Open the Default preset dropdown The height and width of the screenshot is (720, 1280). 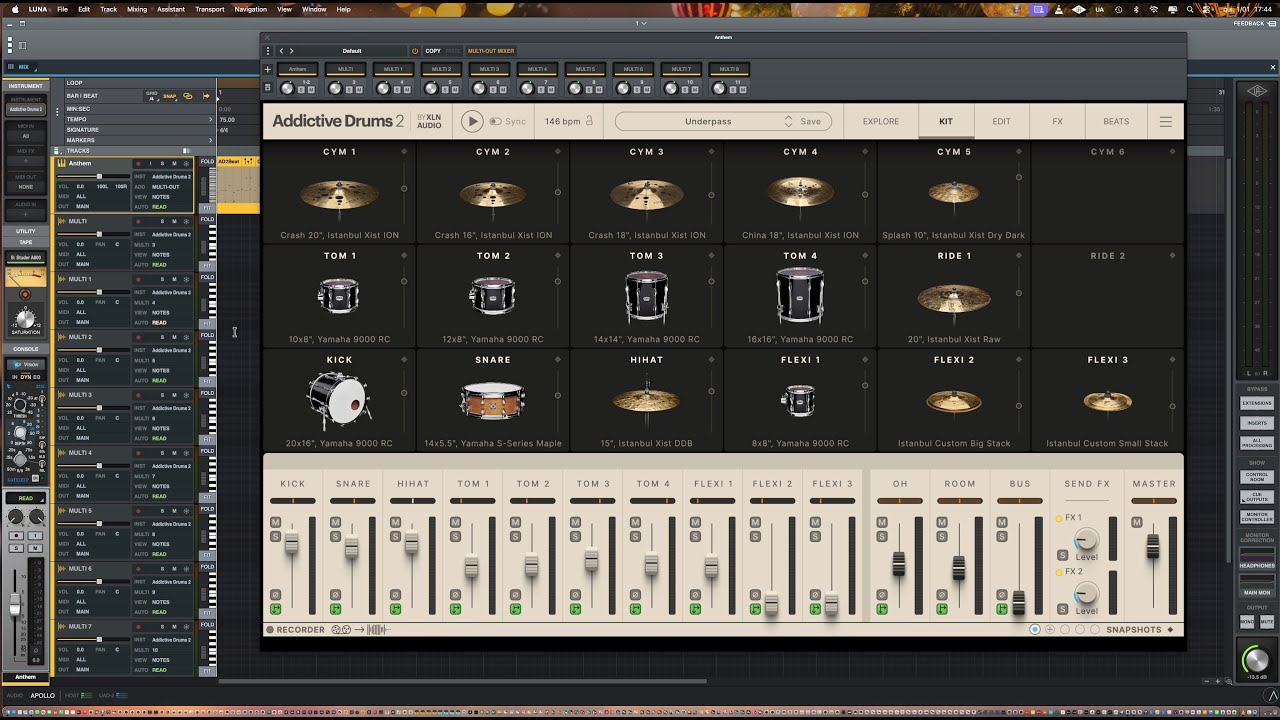pos(352,50)
